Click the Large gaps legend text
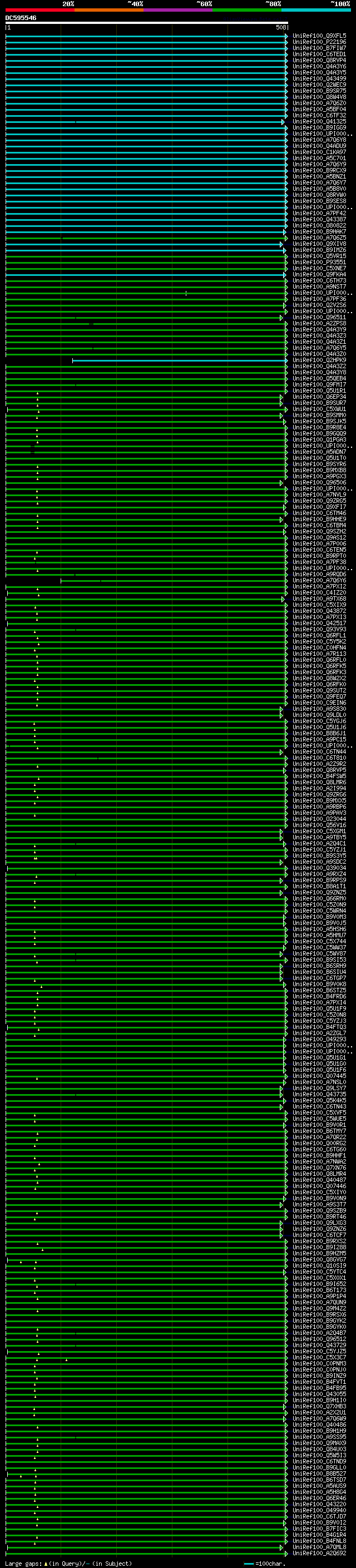This screenshot has height=1568, width=356. [x=68, y=1563]
